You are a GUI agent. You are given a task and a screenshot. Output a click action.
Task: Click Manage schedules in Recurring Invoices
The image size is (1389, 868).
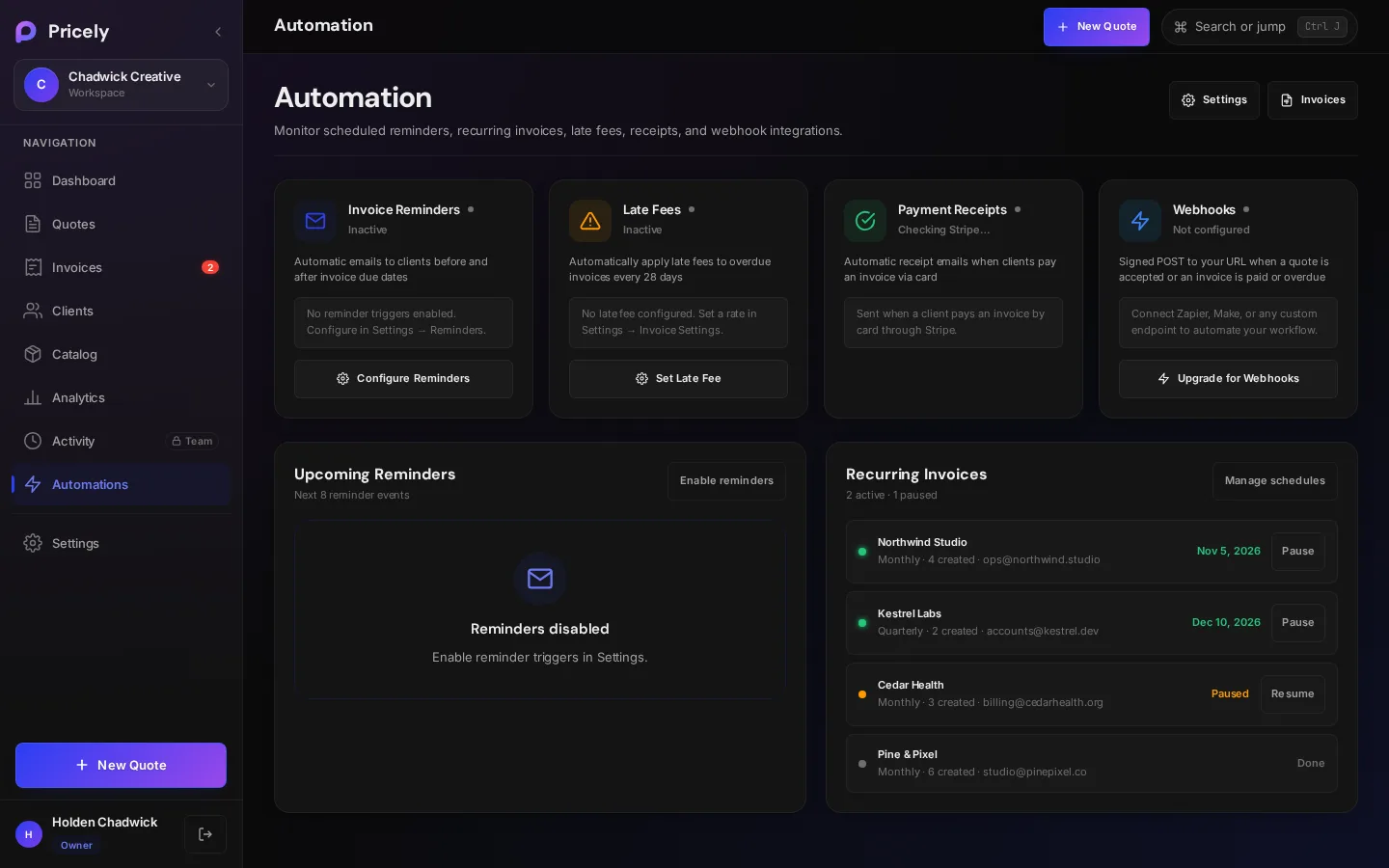[1275, 481]
